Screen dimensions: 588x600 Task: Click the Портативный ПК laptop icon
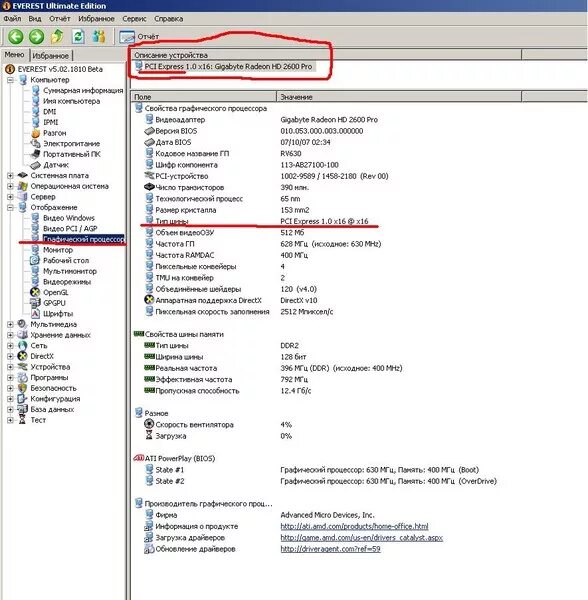[35, 154]
